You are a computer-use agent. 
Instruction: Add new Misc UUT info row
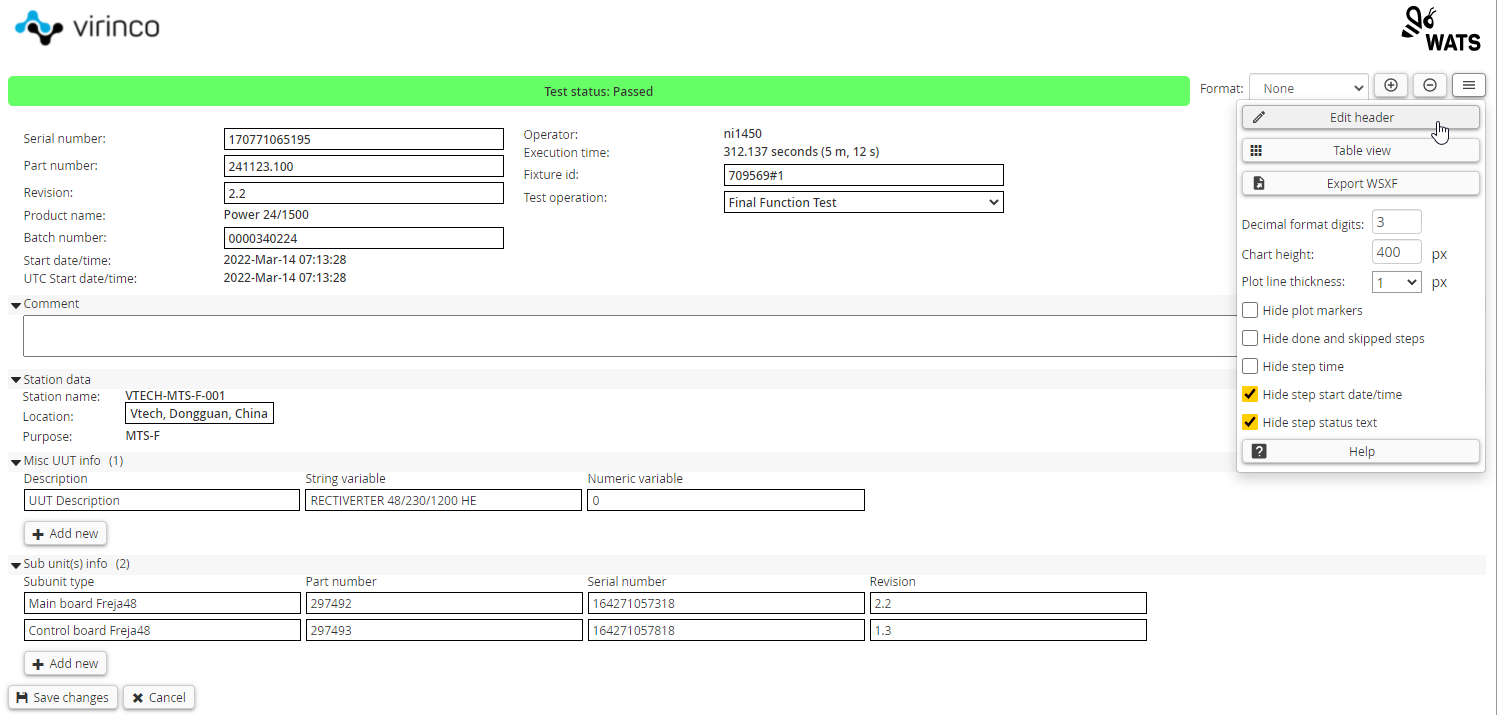pyautogui.click(x=65, y=533)
